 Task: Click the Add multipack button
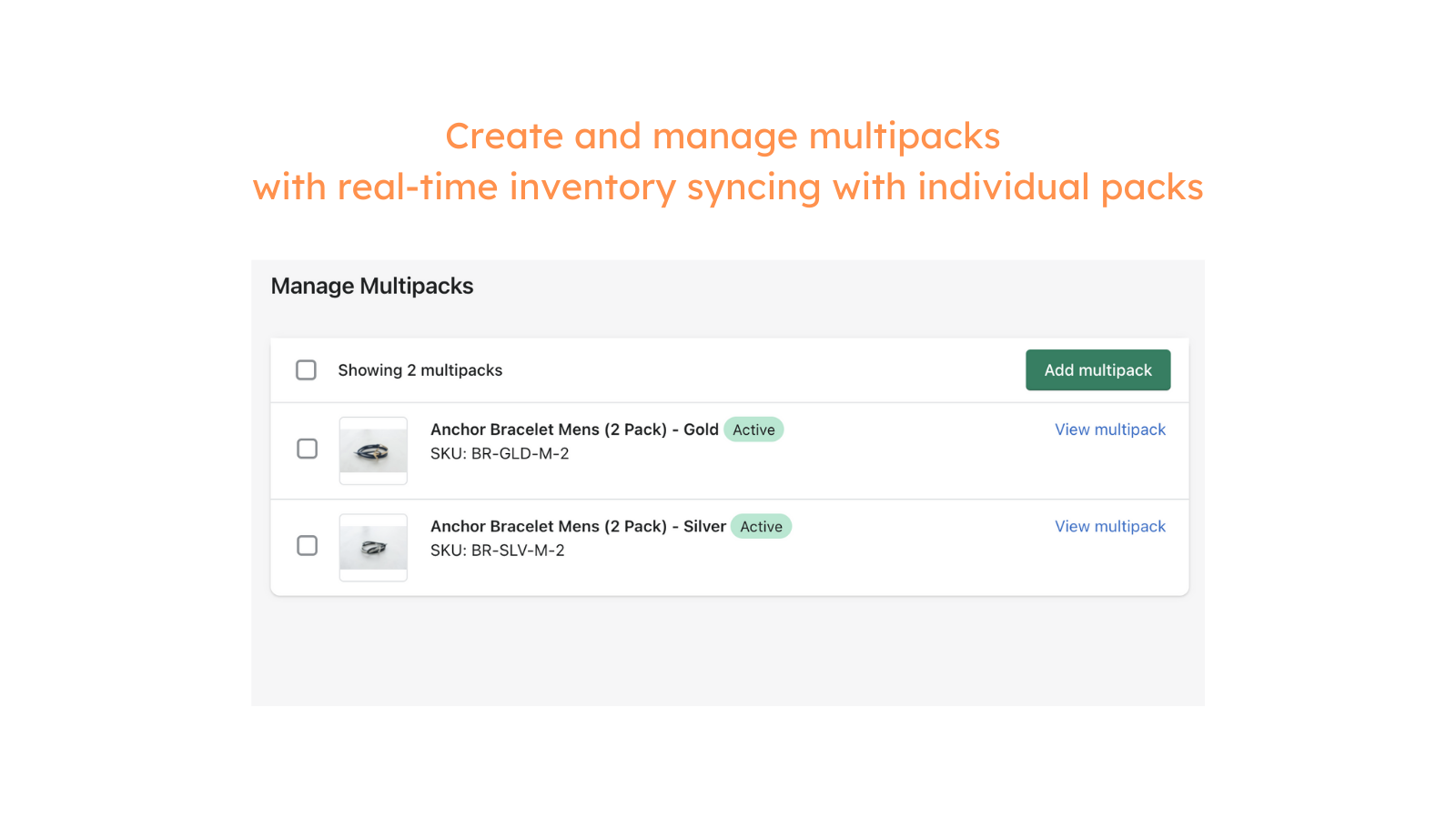(x=1097, y=369)
